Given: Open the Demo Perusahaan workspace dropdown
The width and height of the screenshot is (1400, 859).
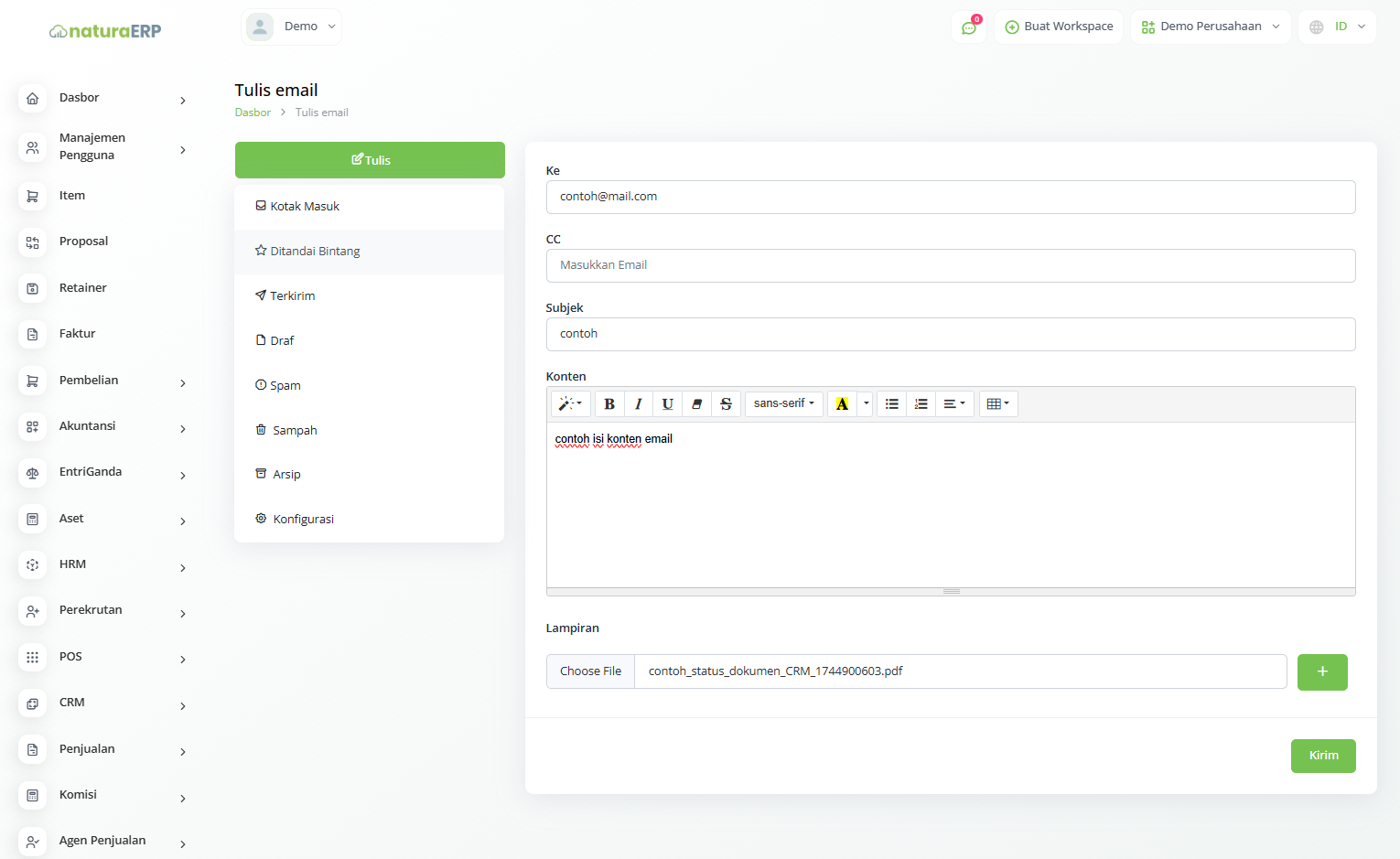Looking at the screenshot, I should (x=1211, y=27).
